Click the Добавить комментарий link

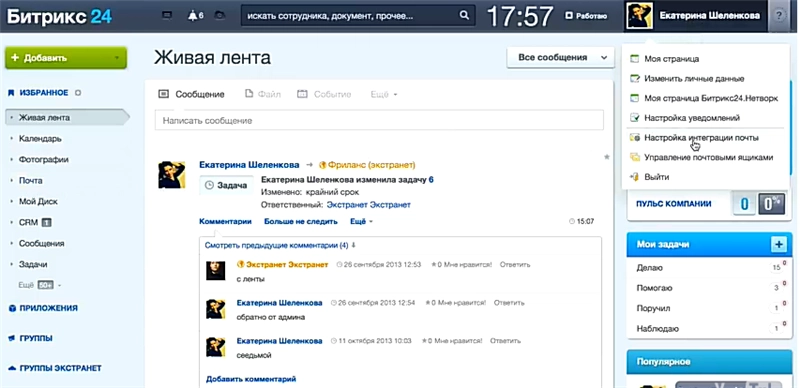click(x=251, y=379)
